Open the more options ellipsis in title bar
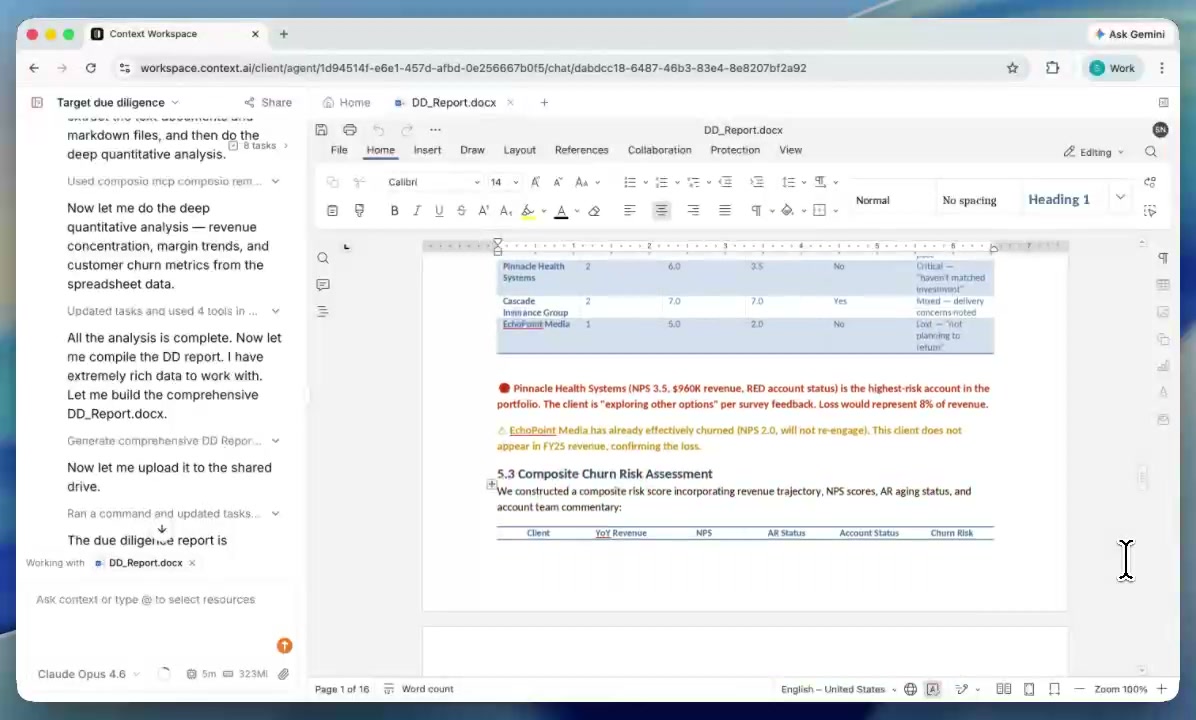1196x720 pixels. pos(436,130)
